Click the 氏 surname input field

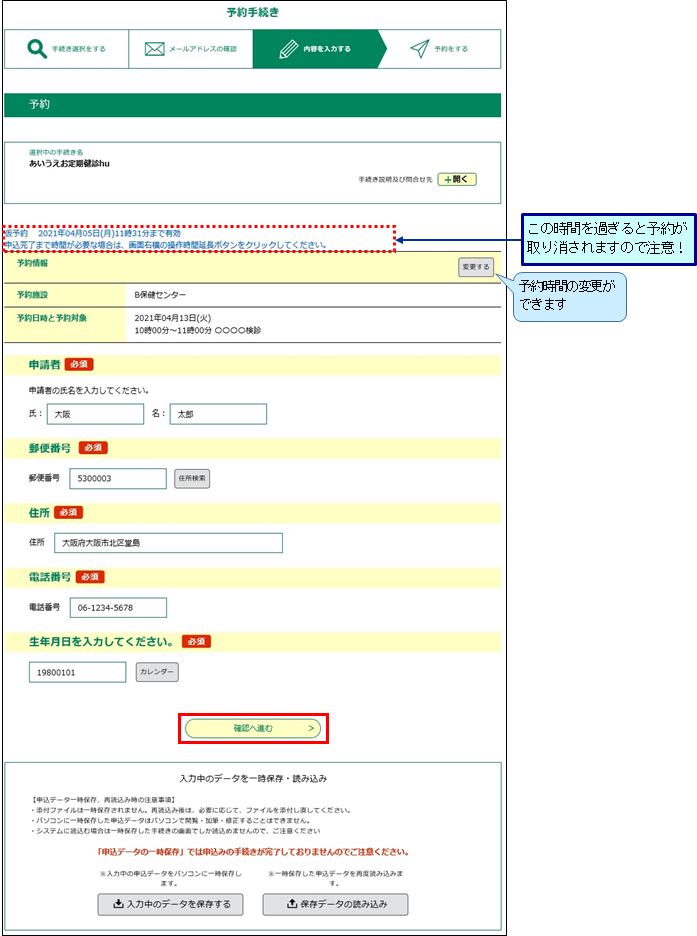click(96, 414)
